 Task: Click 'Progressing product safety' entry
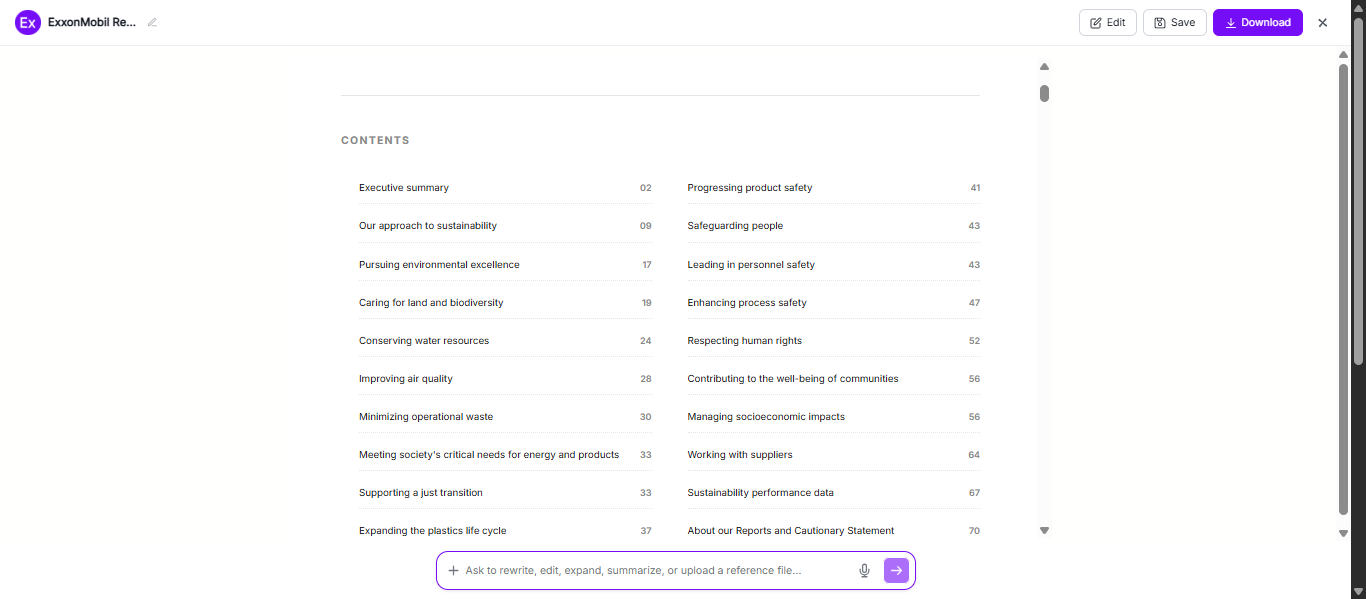pos(750,188)
